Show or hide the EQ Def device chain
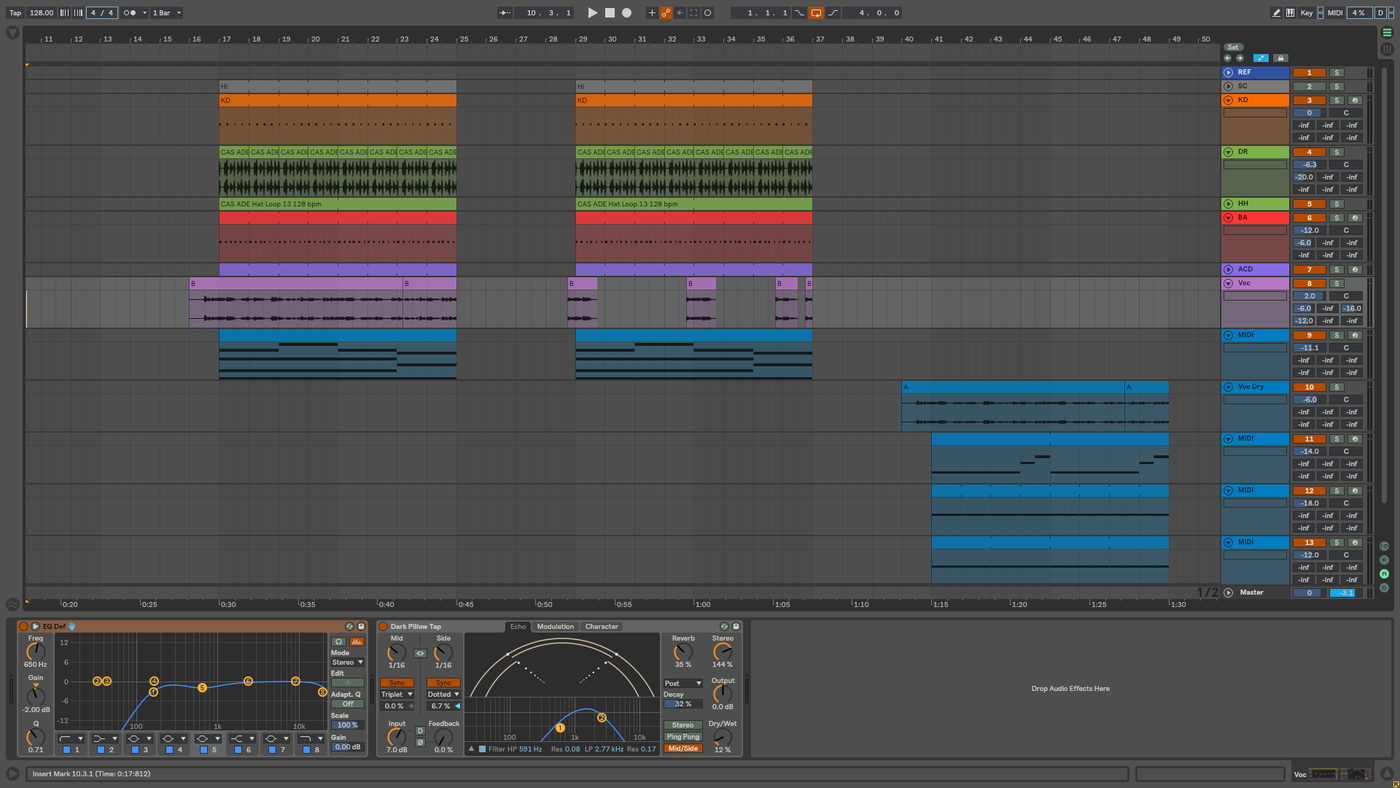The width and height of the screenshot is (1400, 788). (x=35, y=627)
